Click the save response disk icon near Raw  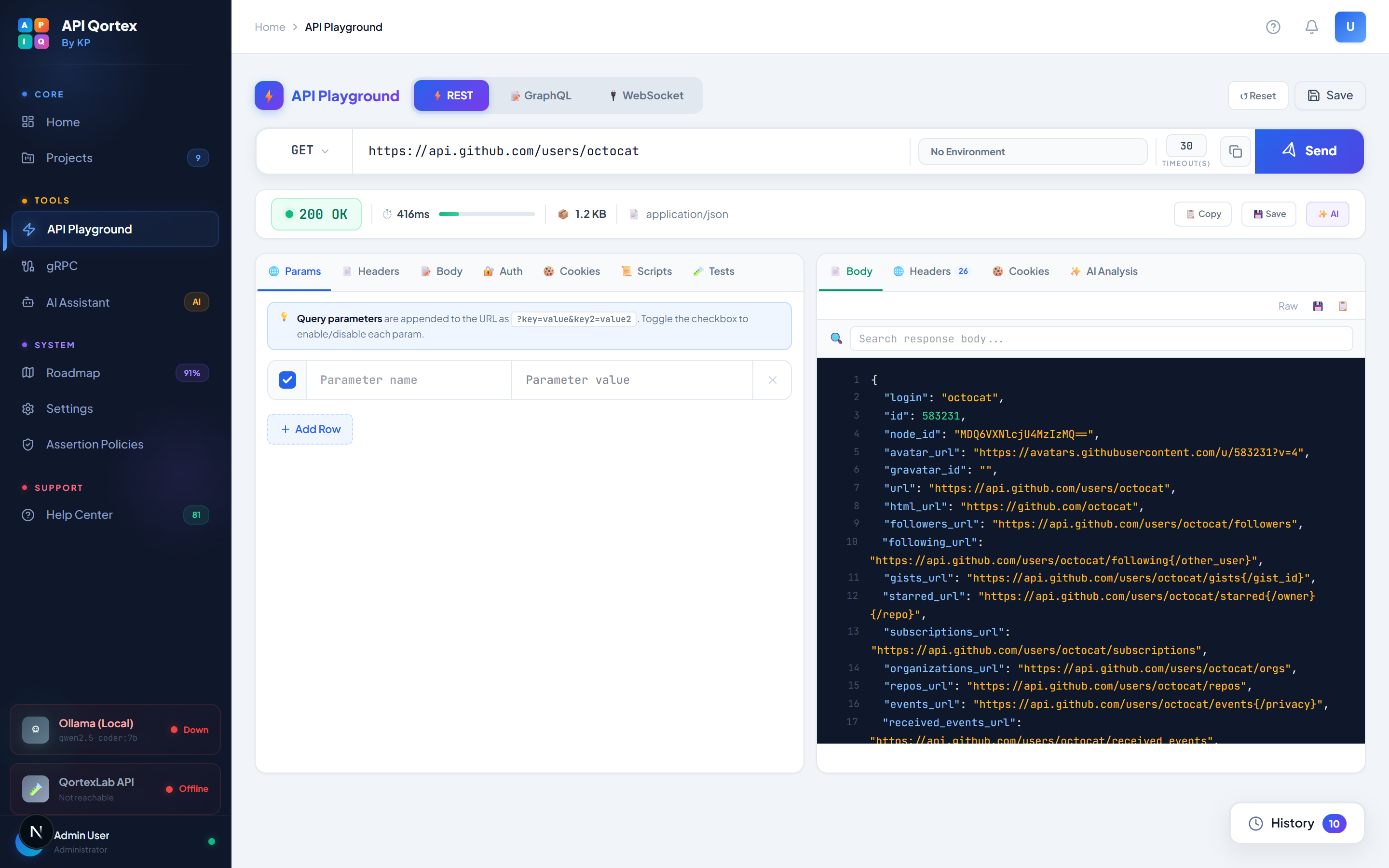[1318, 306]
